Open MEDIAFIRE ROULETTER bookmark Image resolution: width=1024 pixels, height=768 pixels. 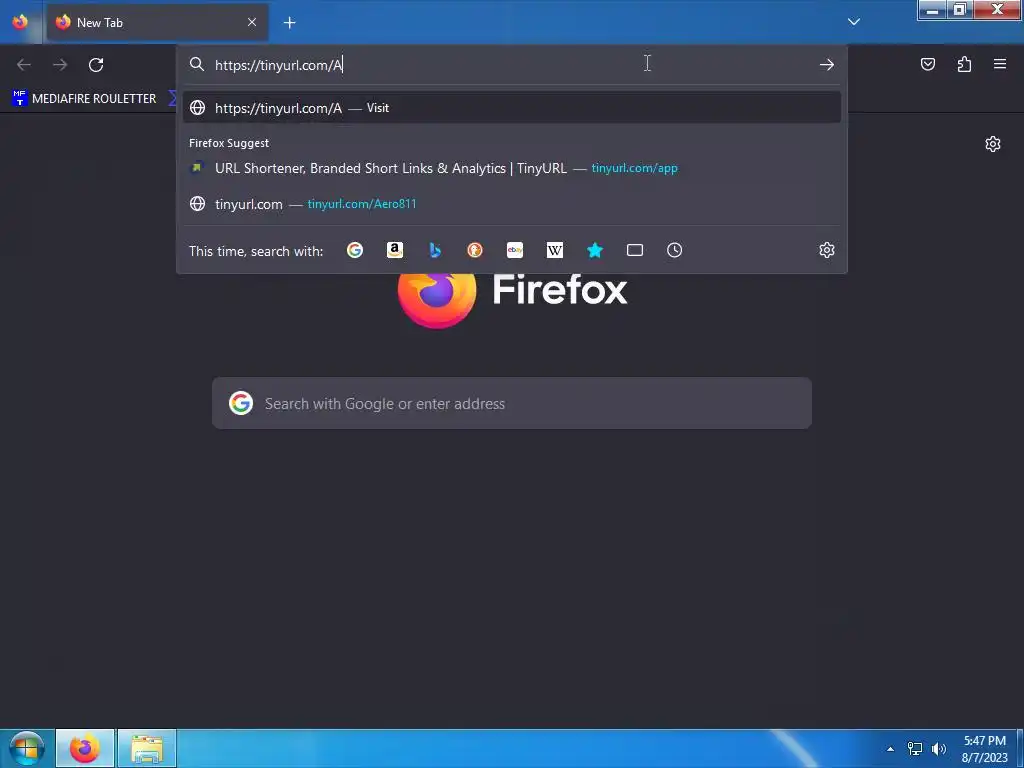tap(84, 99)
